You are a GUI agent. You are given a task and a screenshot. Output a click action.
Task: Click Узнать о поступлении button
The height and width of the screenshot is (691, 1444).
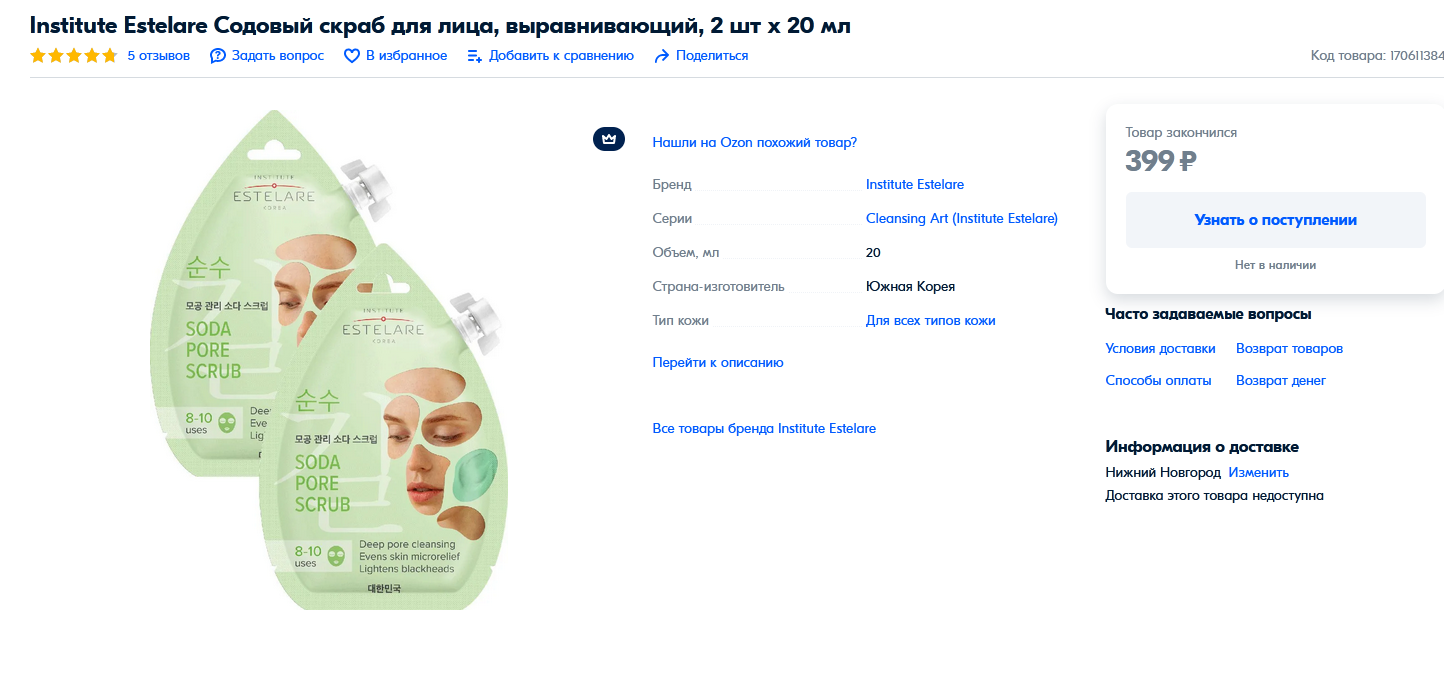[x=1276, y=220]
